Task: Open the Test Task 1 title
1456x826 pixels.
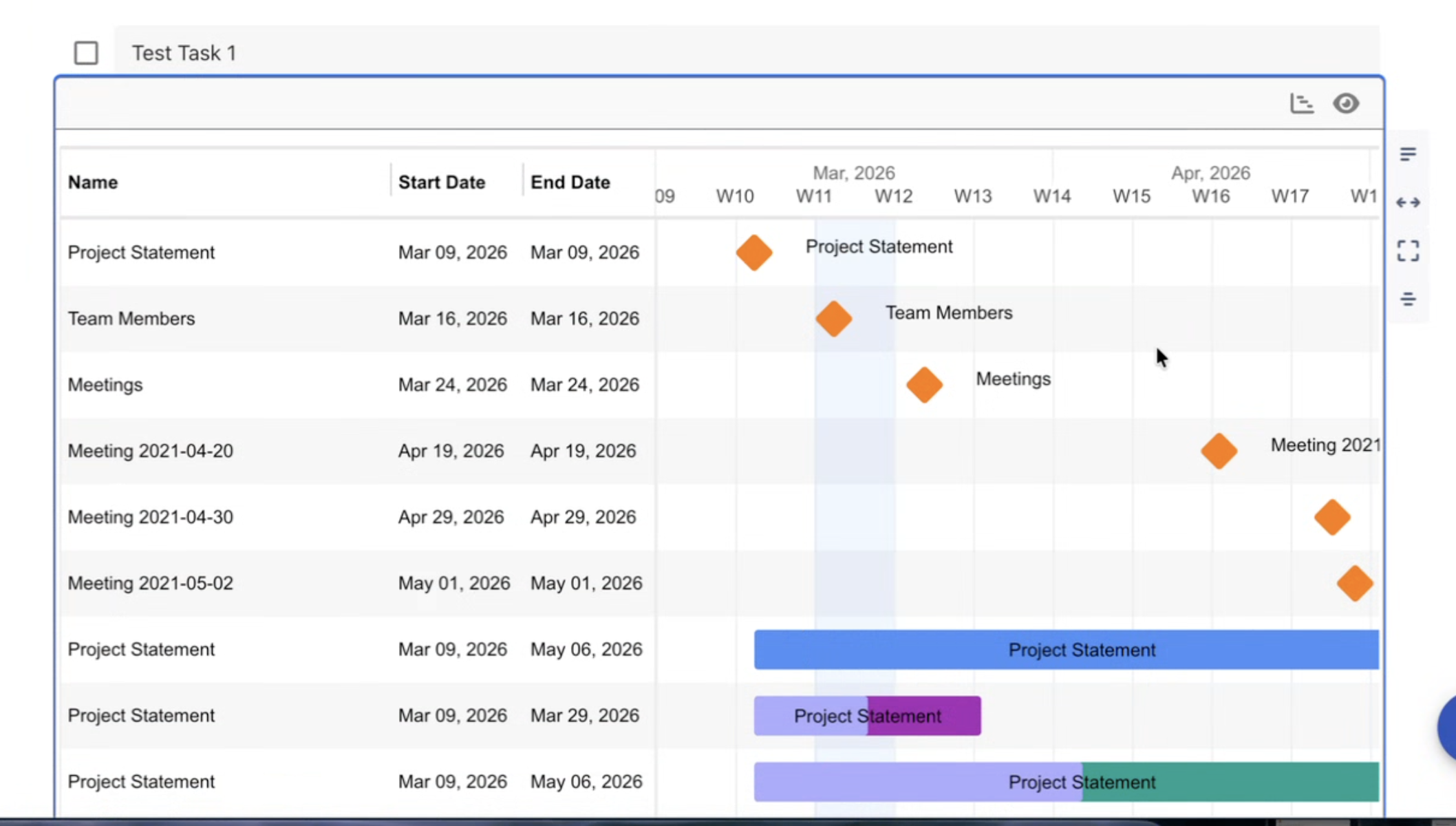Action: click(184, 53)
